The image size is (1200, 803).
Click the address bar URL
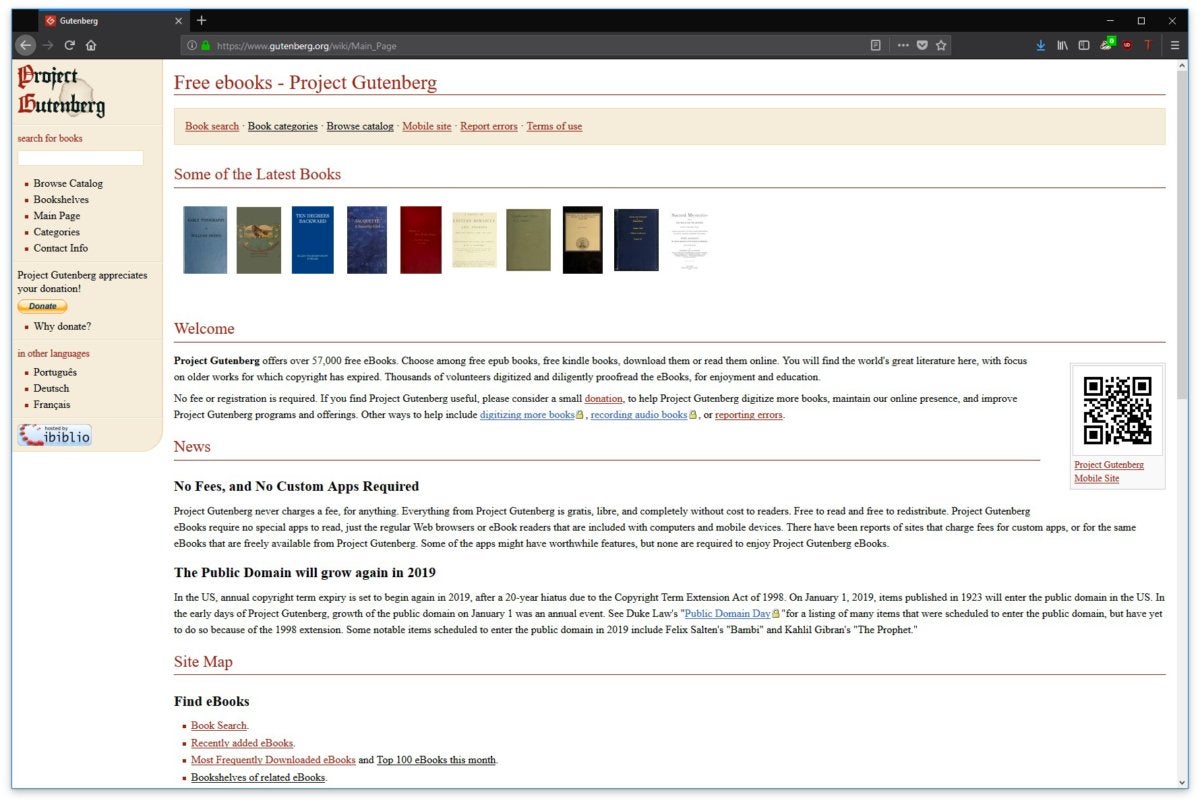pyautogui.click(x=307, y=46)
